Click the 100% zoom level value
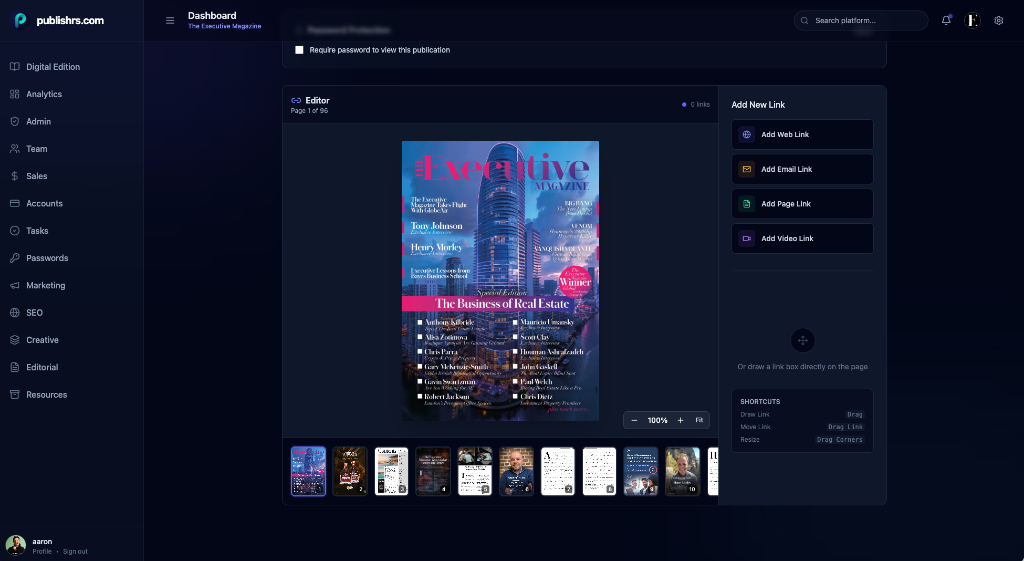 pyautogui.click(x=658, y=421)
